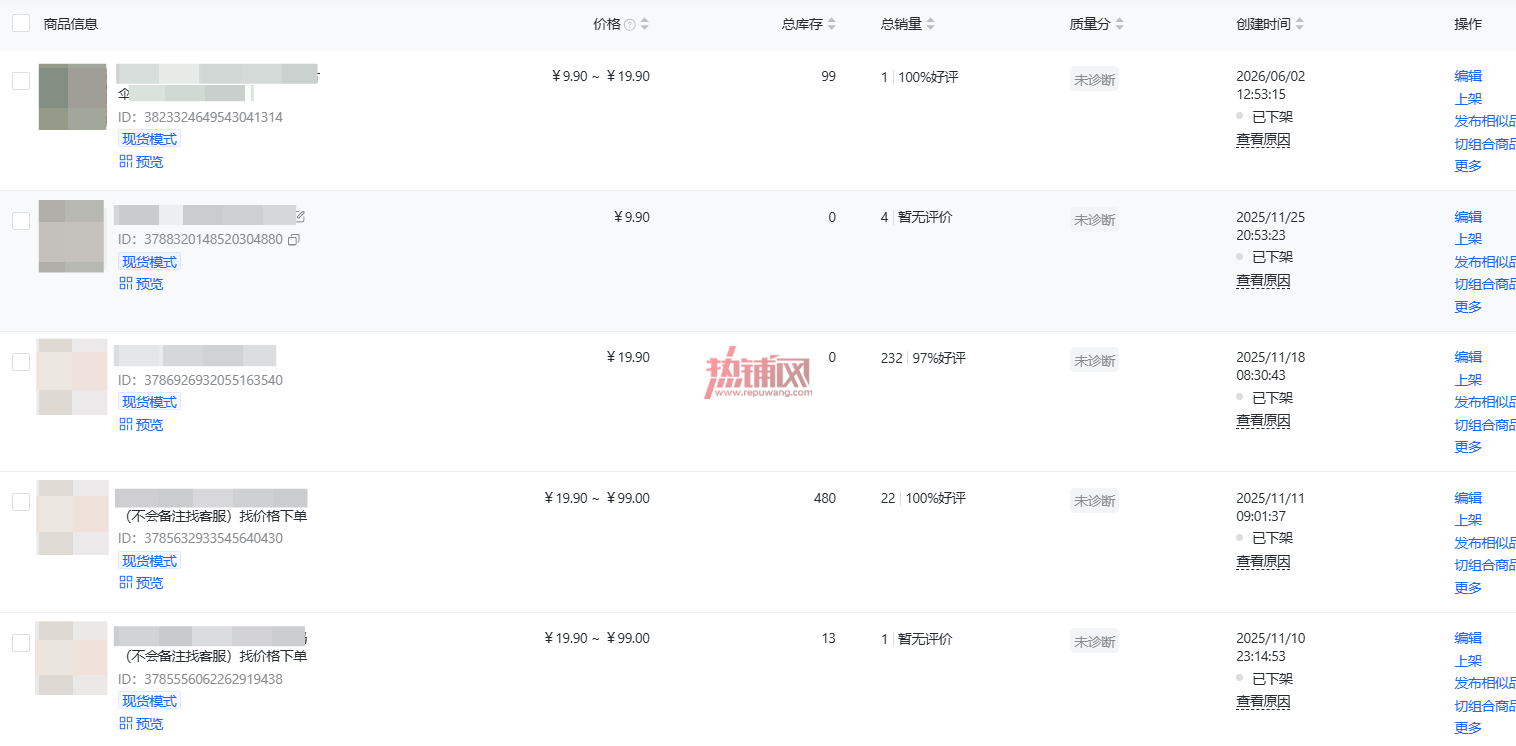Open thumbnail of product ID 3785632933545640430
The height and width of the screenshot is (746, 1516).
(x=72, y=517)
